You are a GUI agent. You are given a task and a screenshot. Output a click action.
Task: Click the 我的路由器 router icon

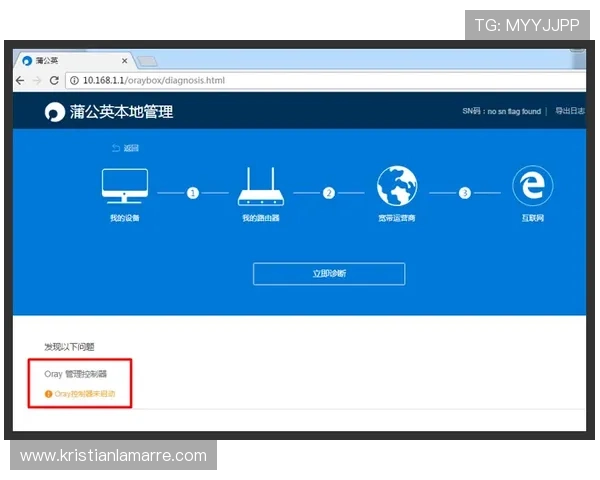tap(261, 186)
